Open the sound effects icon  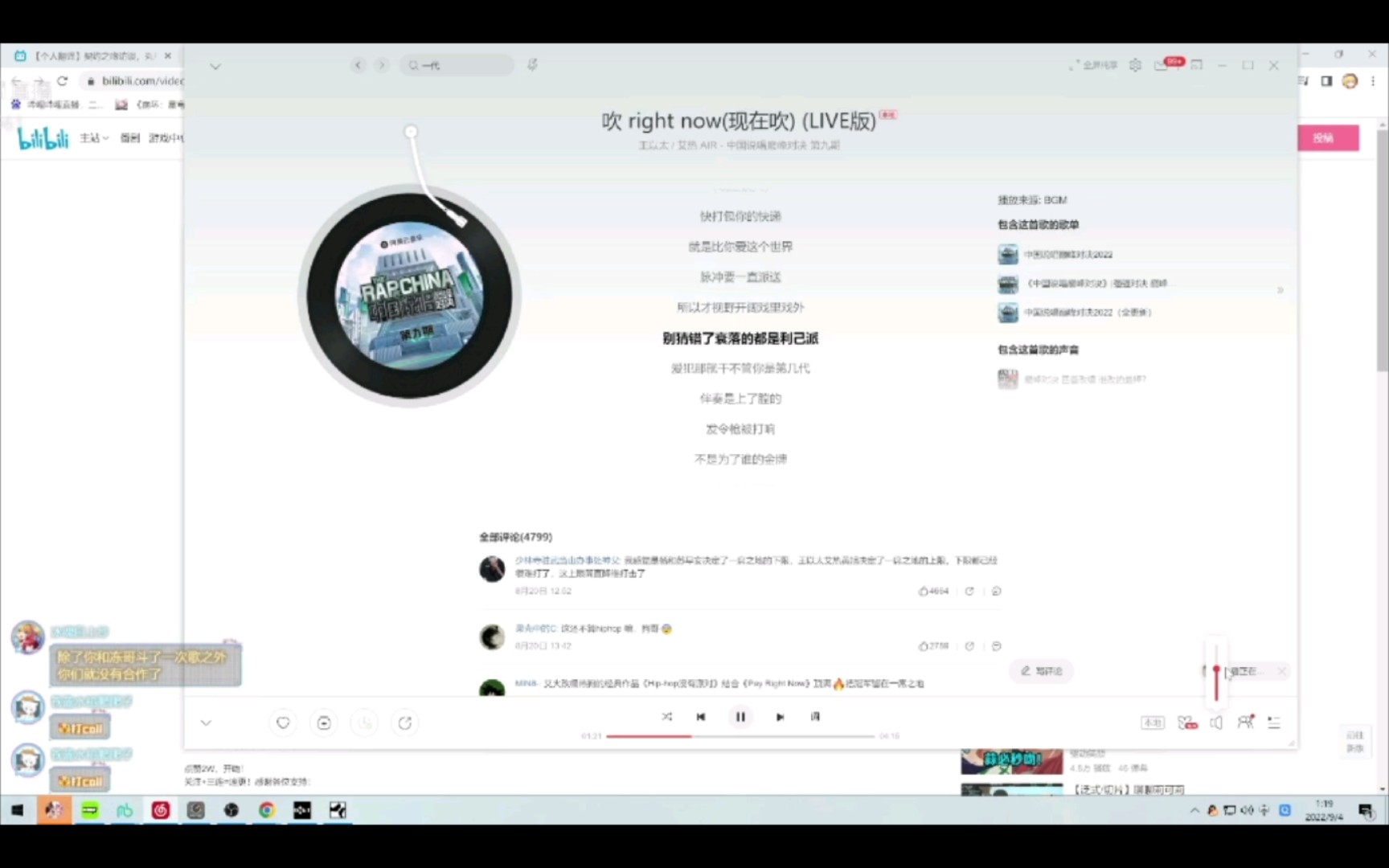point(1187,723)
